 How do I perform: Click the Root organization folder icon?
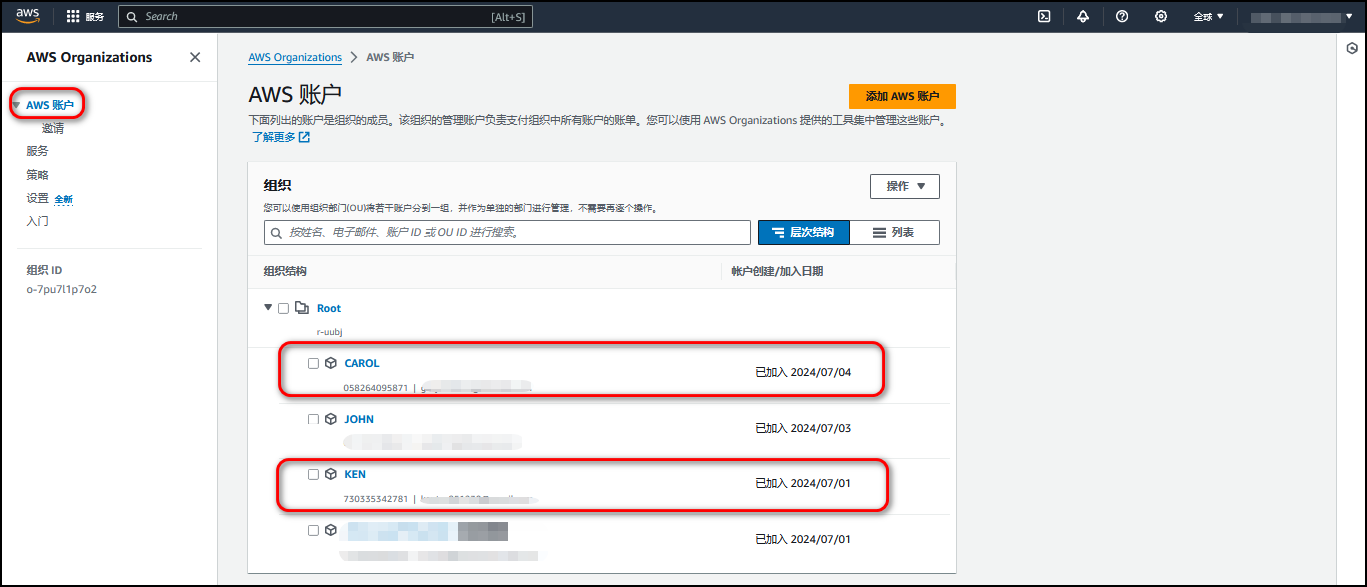[302, 308]
